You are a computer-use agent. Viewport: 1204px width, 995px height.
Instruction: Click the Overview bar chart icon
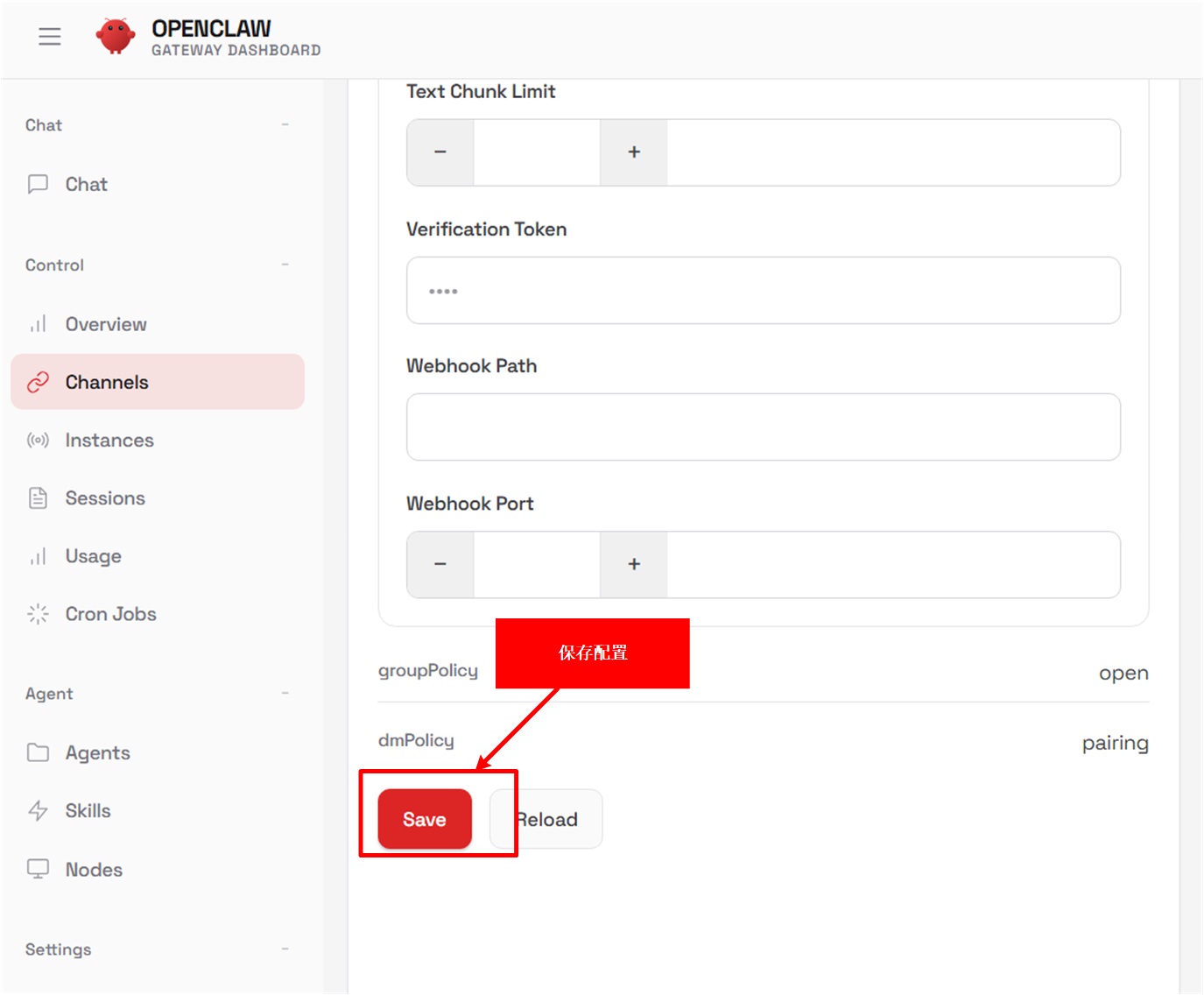38,324
